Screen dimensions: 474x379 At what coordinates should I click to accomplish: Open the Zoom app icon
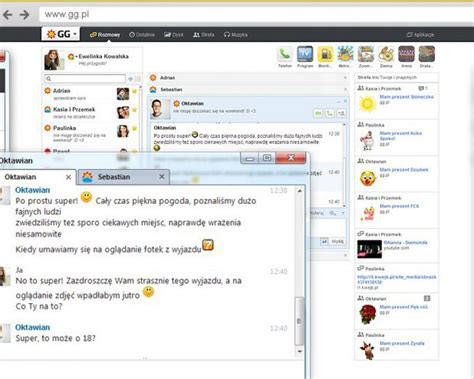366,54
